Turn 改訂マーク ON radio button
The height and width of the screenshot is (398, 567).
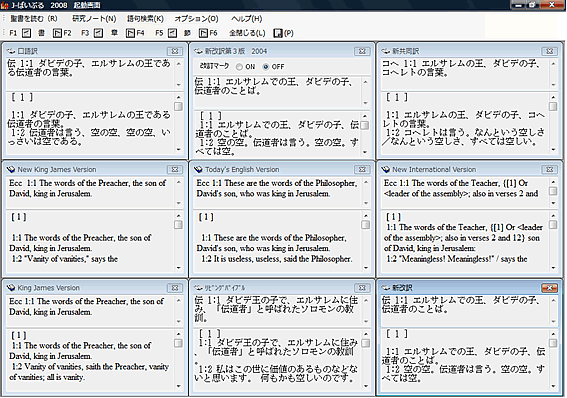coord(239,67)
